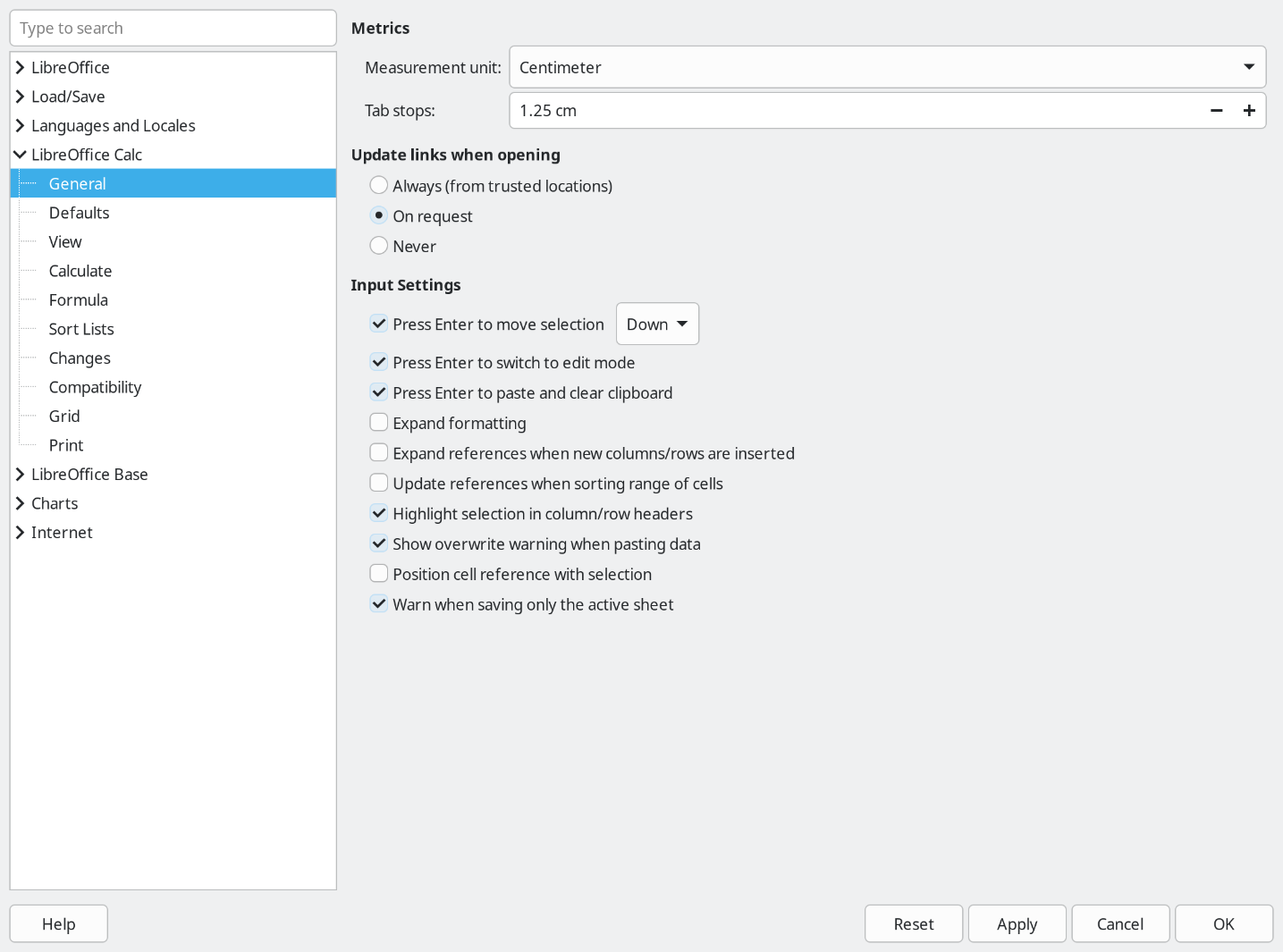
Task: Expand the Charts tree node
Action: pos(20,503)
